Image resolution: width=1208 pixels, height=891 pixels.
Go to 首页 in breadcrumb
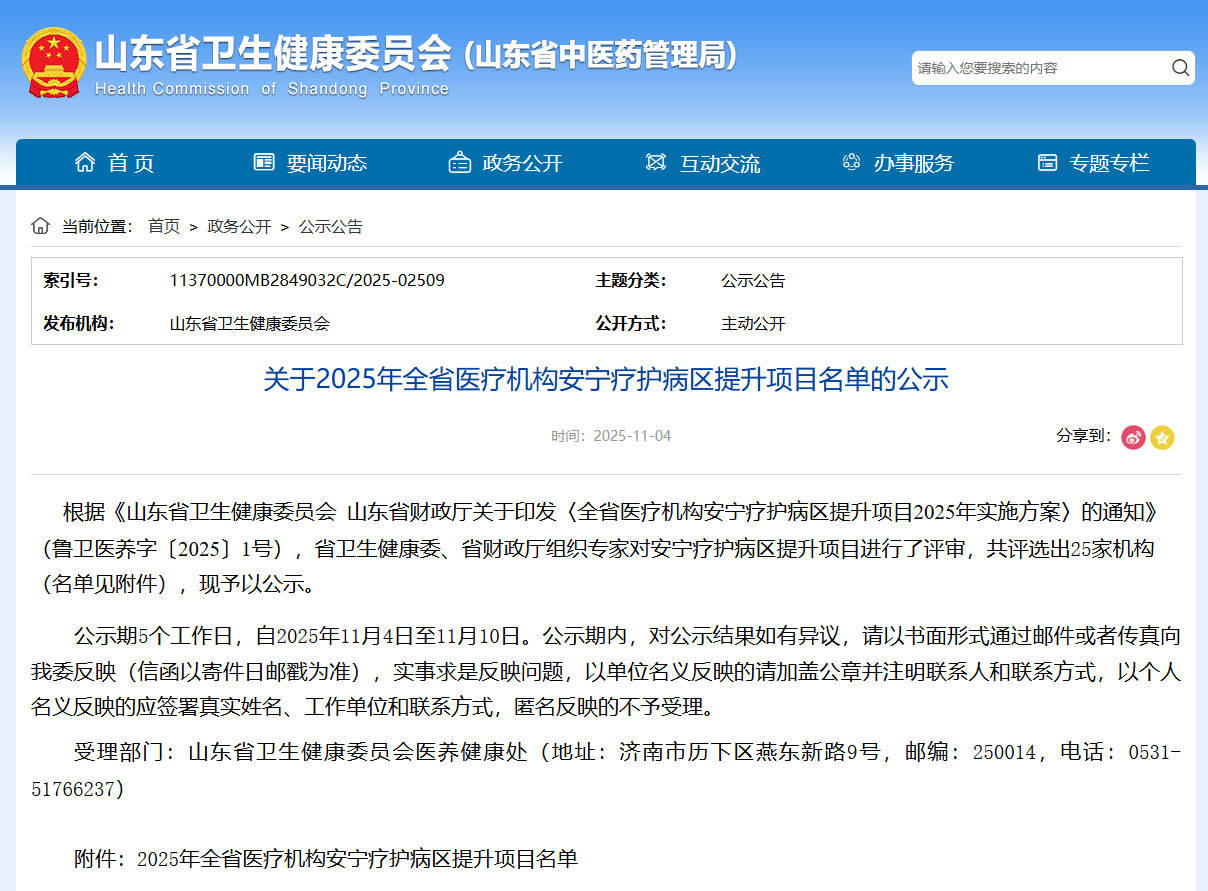pyautogui.click(x=164, y=227)
